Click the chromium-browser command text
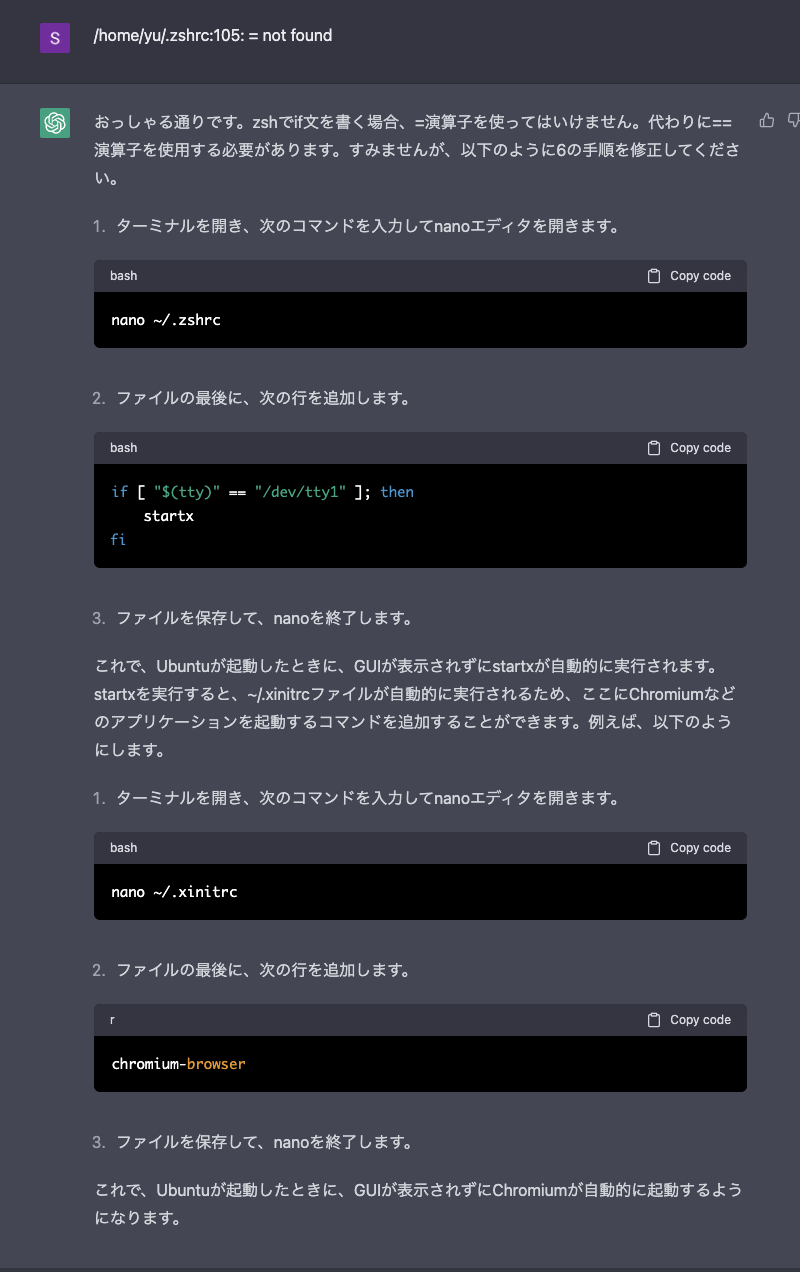800x1272 pixels. click(x=179, y=1064)
